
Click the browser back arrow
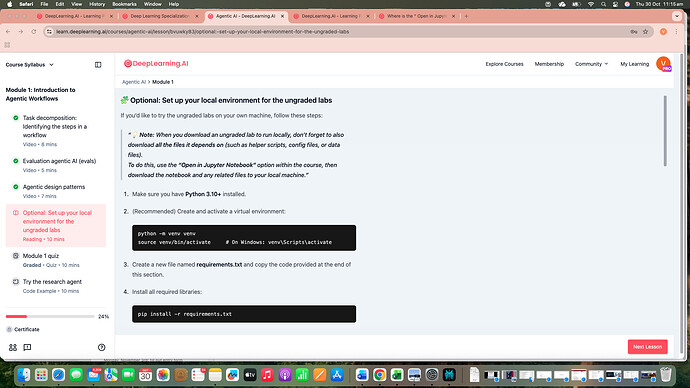coord(8,32)
